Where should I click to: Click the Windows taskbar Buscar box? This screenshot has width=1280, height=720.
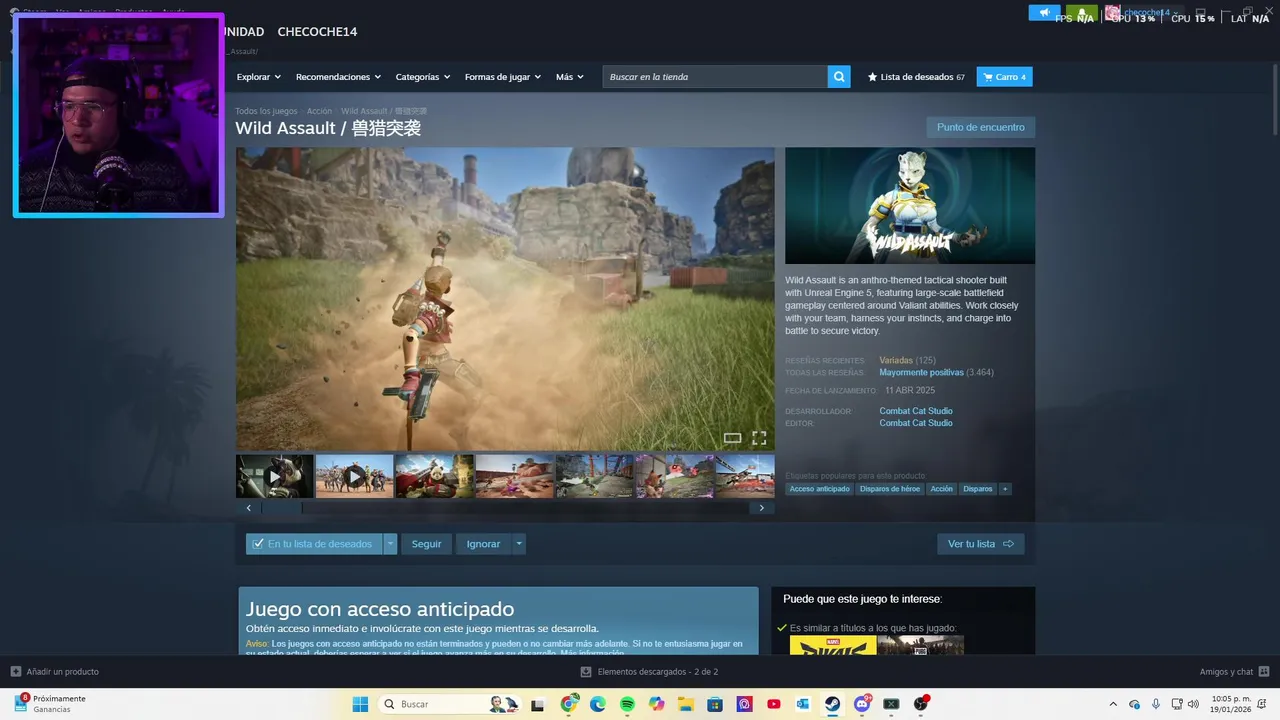(x=452, y=704)
